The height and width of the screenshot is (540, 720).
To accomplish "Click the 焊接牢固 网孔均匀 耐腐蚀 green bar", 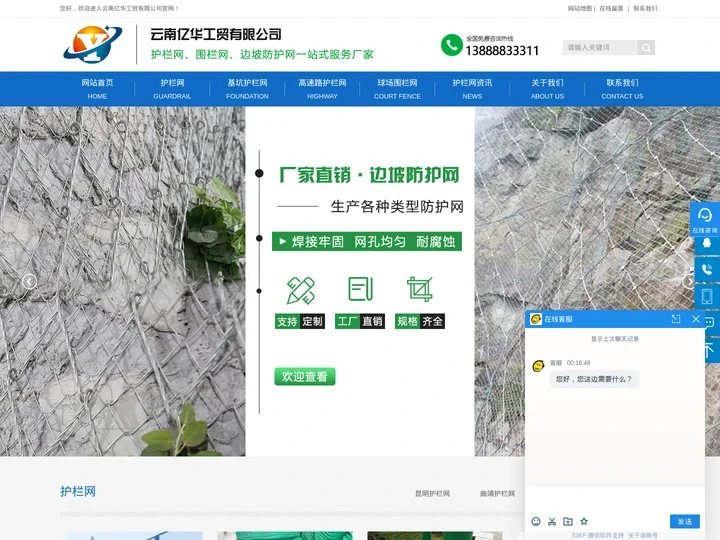I will point(367,242).
